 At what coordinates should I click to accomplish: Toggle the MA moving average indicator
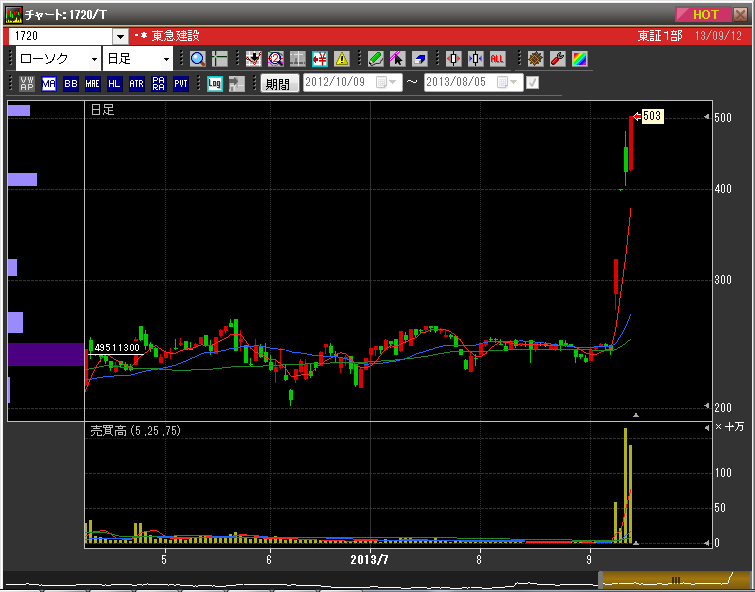click(x=49, y=84)
